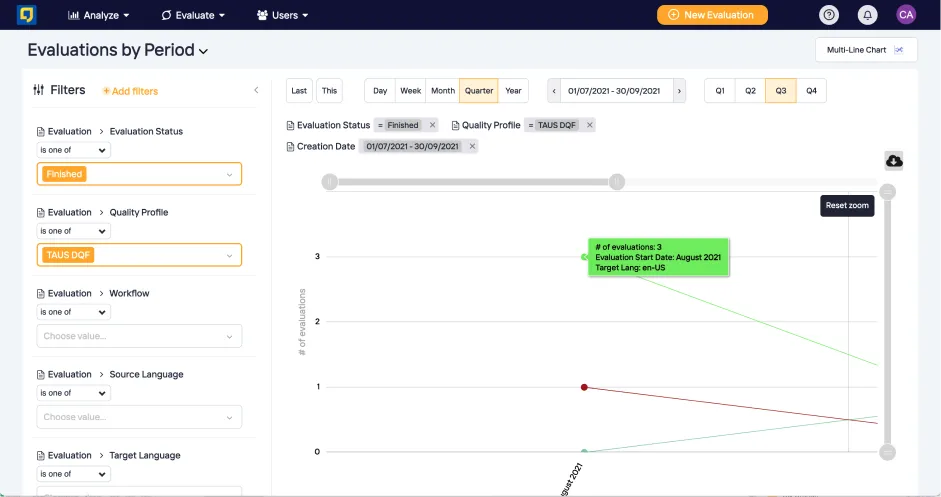This screenshot has height=497, width=941.
Task: Click the red data point at value 1
Action: (584, 387)
